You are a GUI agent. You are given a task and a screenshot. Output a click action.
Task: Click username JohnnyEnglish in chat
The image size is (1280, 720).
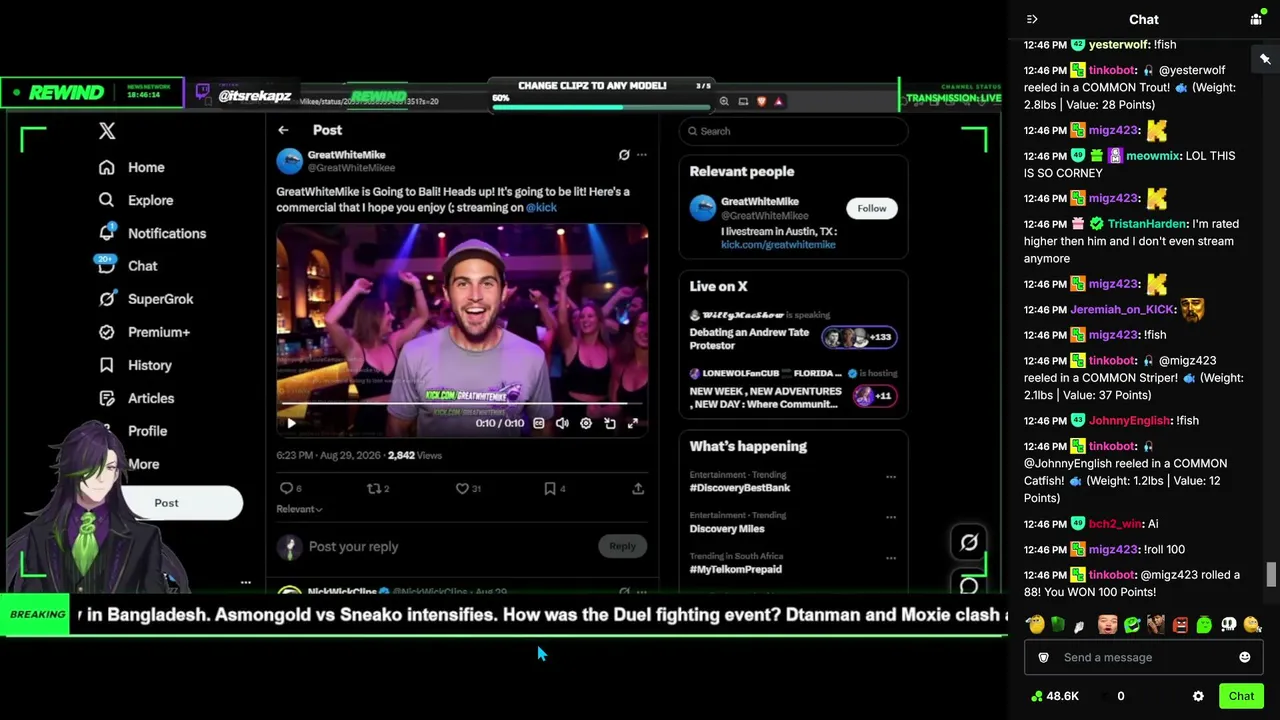tap(1129, 421)
